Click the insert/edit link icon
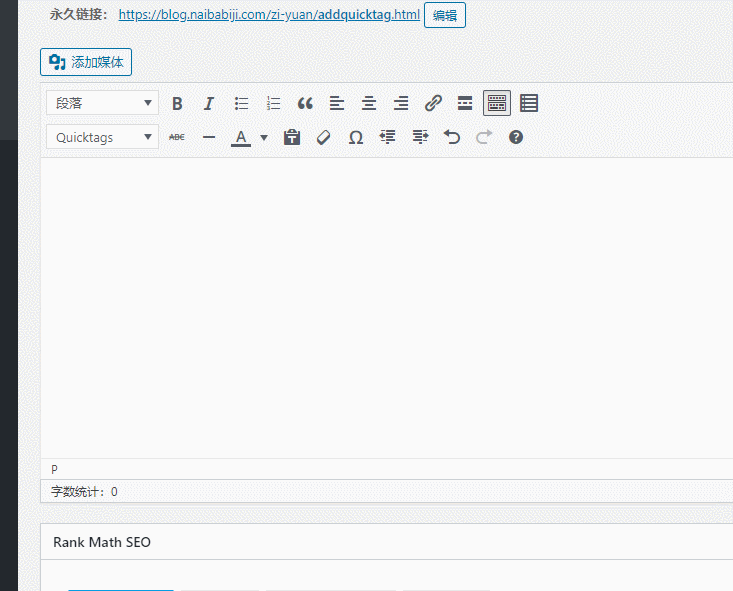This screenshot has height=591, width=733. 433,103
